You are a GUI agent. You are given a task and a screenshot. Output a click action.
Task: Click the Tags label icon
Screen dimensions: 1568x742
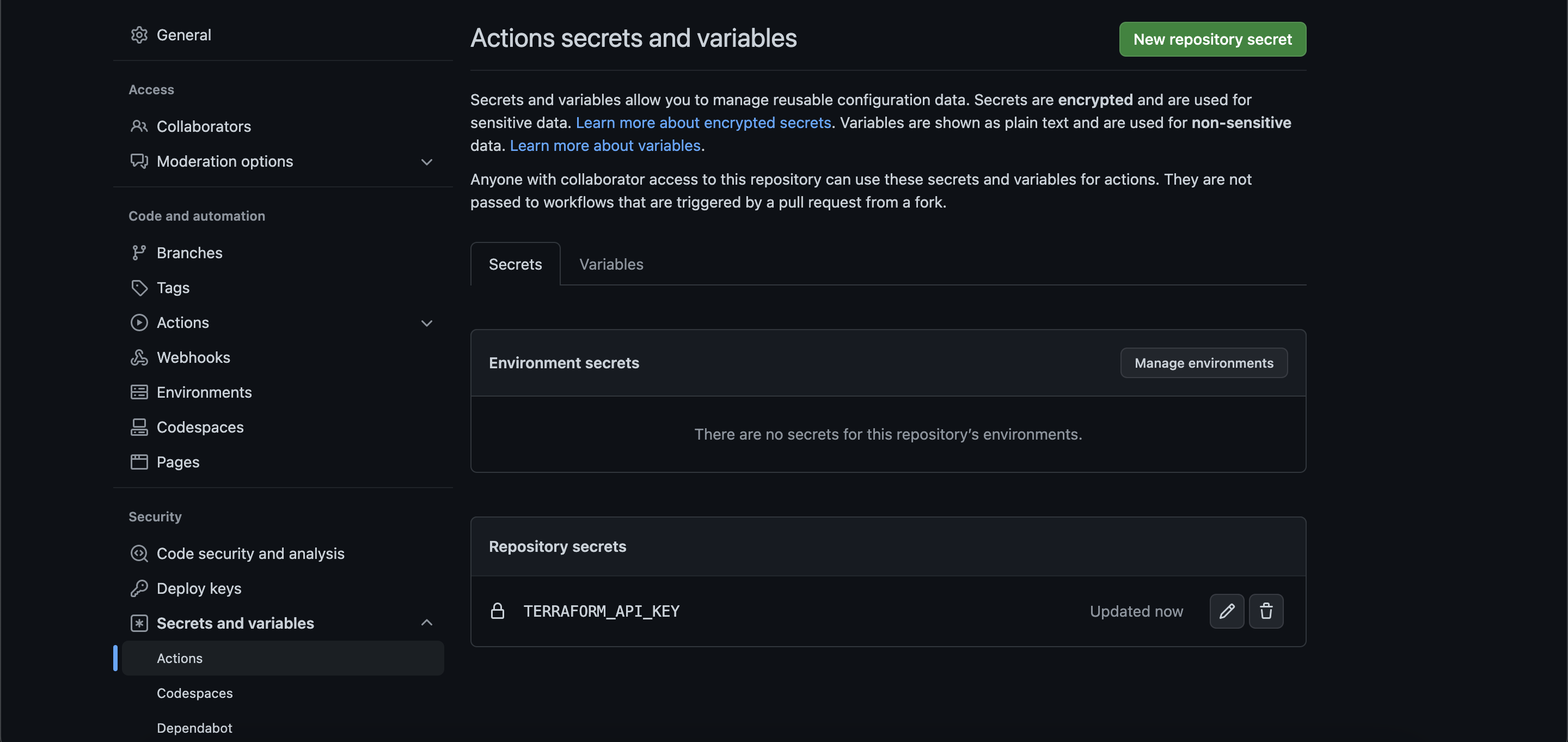tap(139, 288)
